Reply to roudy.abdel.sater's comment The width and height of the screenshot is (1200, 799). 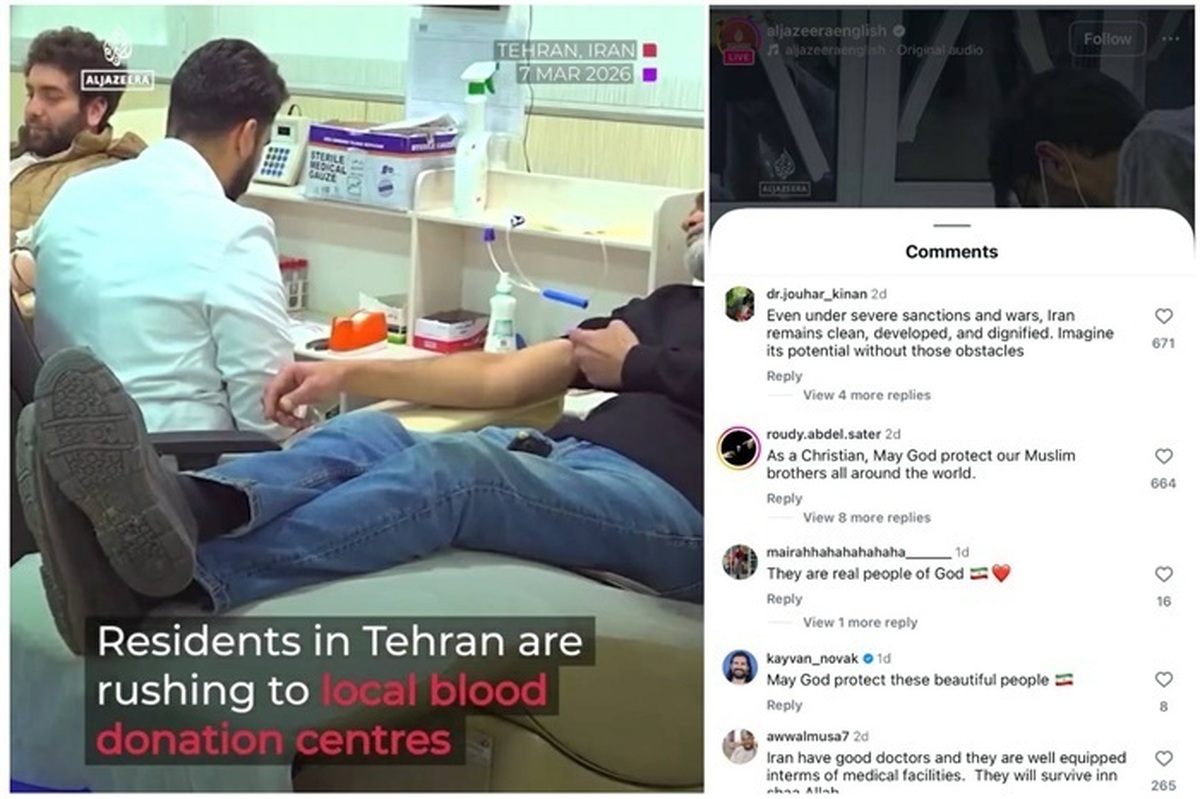coord(784,498)
